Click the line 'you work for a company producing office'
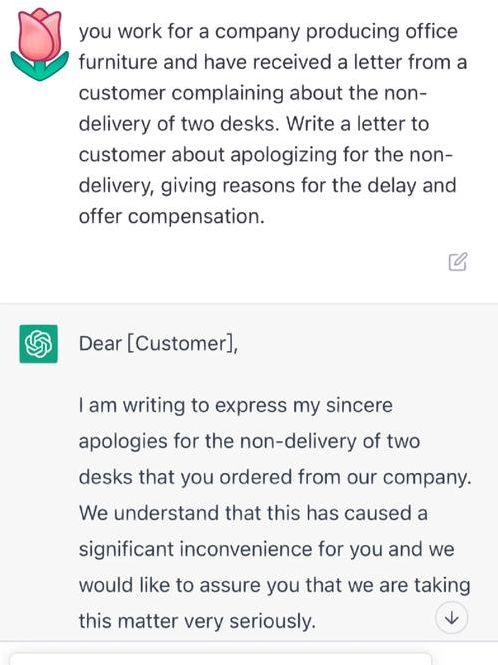 268,32
